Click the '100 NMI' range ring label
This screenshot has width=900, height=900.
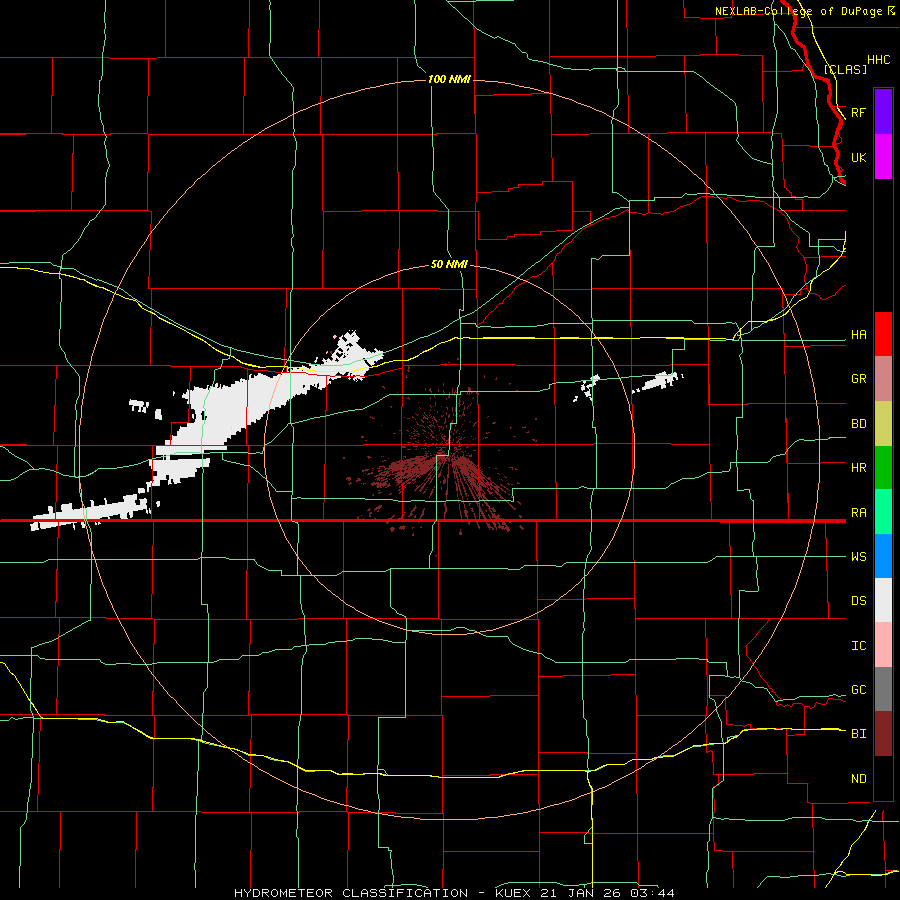449,79
